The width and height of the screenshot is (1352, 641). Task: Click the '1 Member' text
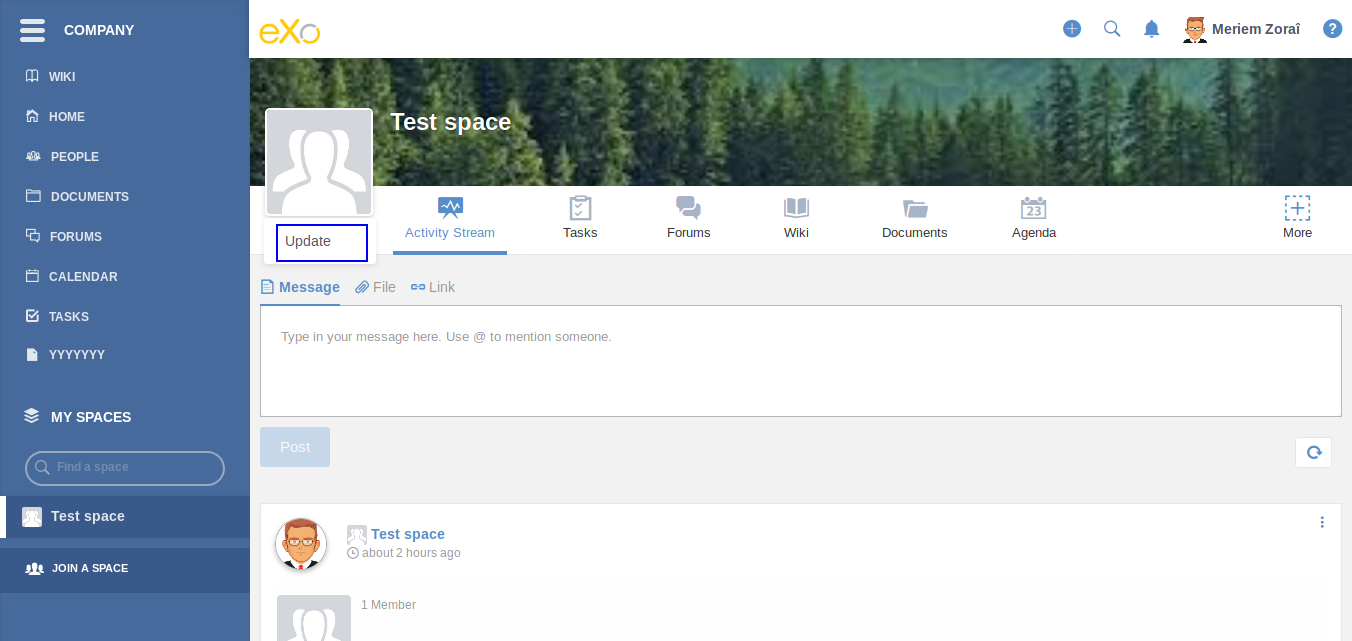click(x=388, y=605)
